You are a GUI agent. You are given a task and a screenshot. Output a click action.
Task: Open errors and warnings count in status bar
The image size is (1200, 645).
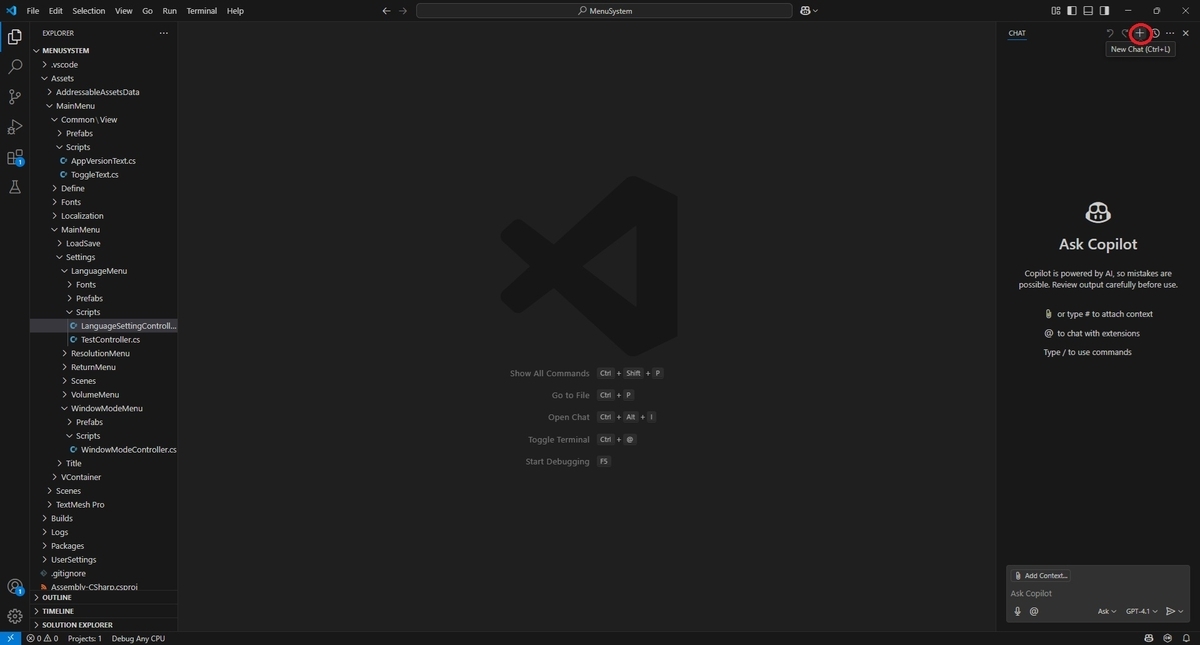pyautogui.click(x=42, y=638)
